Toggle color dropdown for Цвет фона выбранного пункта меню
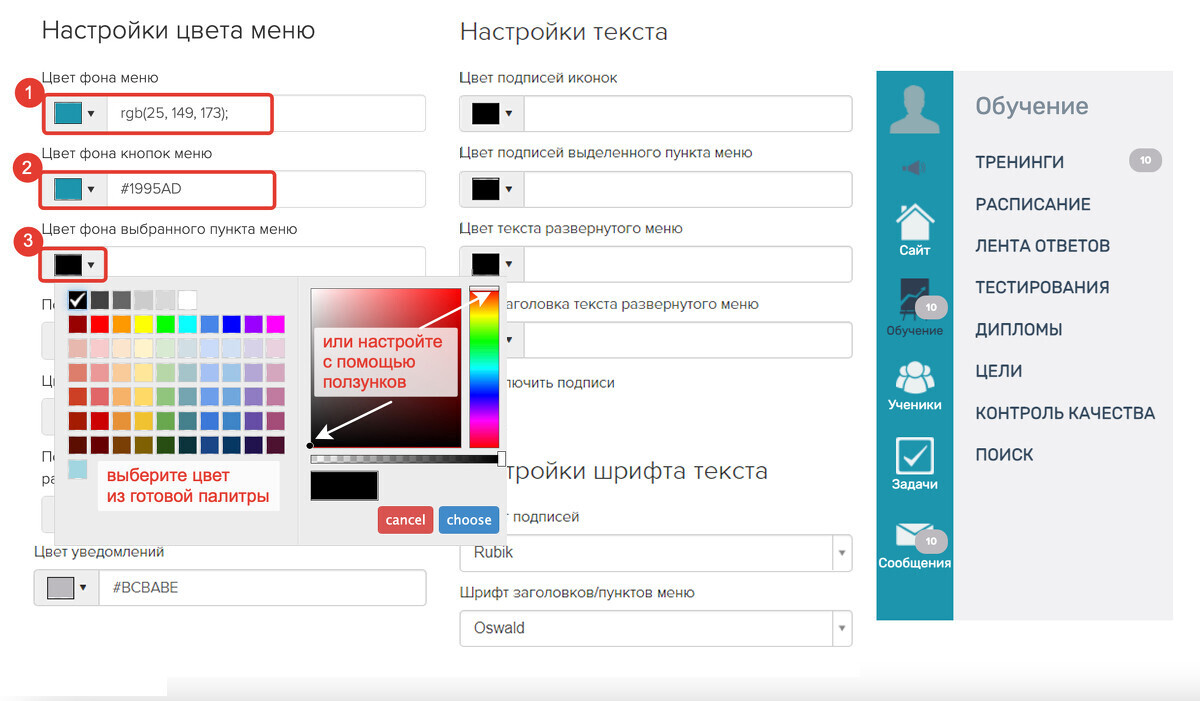1200x701 pixels. [x=73, y=265]
